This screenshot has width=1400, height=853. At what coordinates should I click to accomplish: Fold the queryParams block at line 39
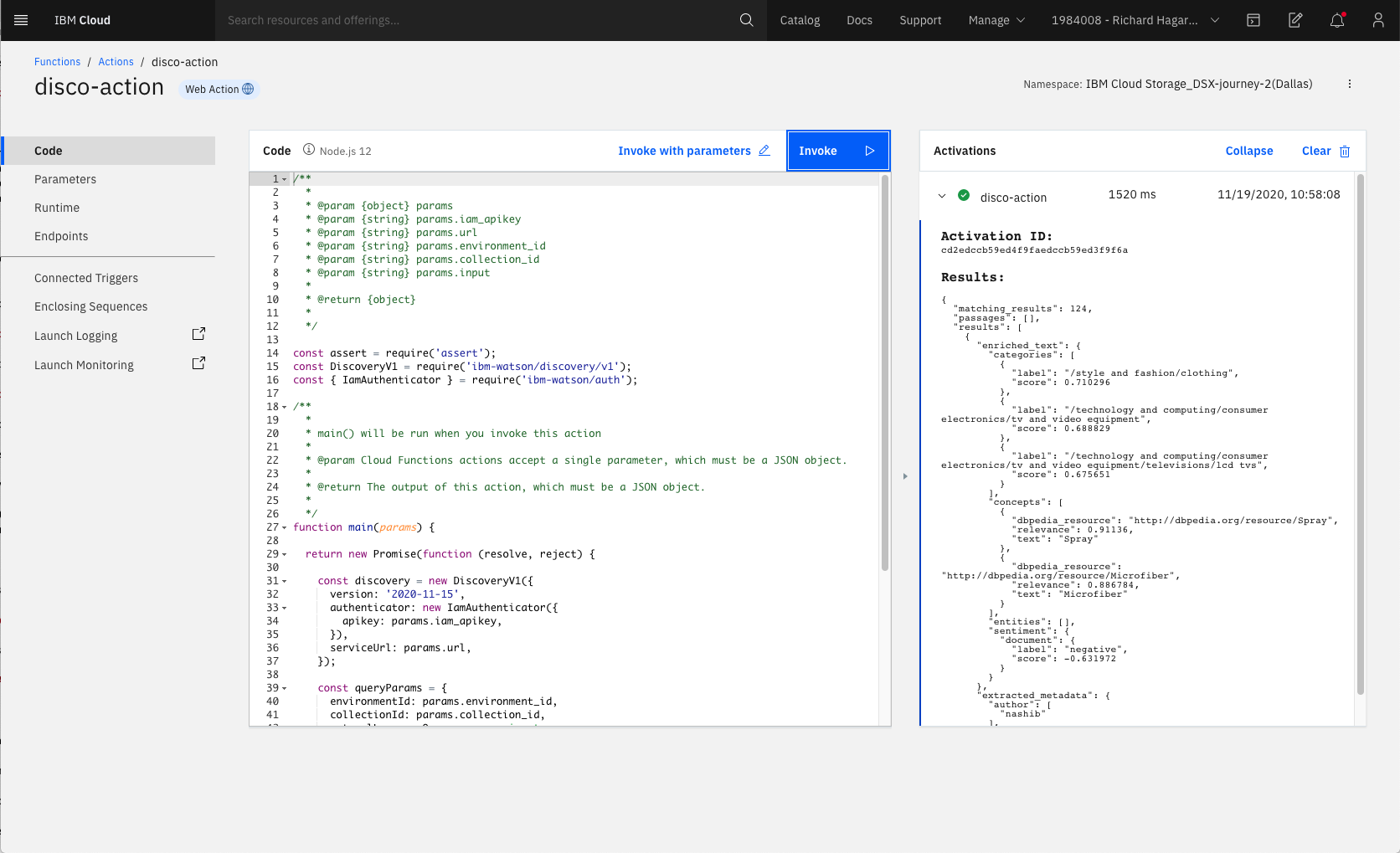pyautogui.click(x=285, y=688)
